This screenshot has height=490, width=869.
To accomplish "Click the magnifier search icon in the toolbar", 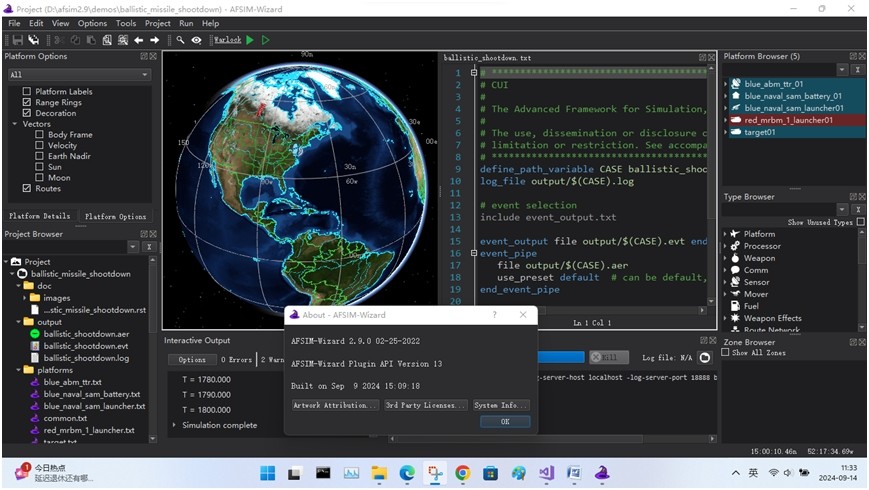I will click(180, 40).
